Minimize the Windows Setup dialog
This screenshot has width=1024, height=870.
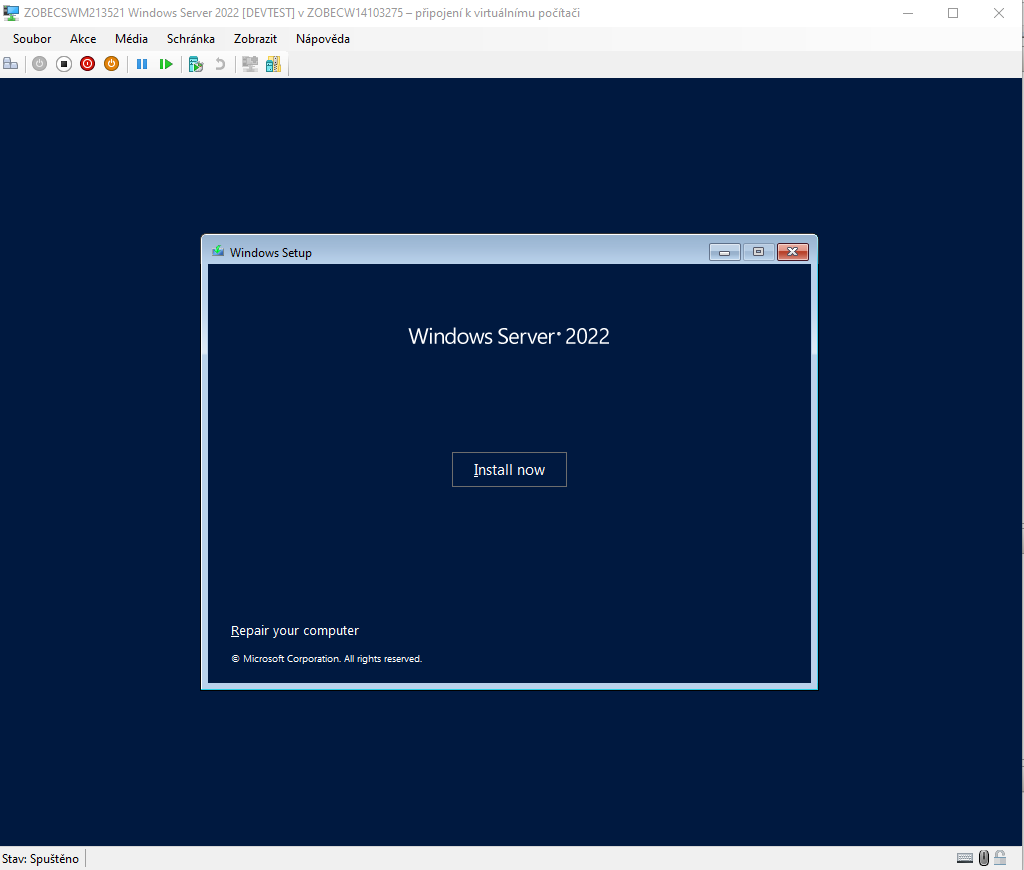pyautogui.click(x=725, y=252)
